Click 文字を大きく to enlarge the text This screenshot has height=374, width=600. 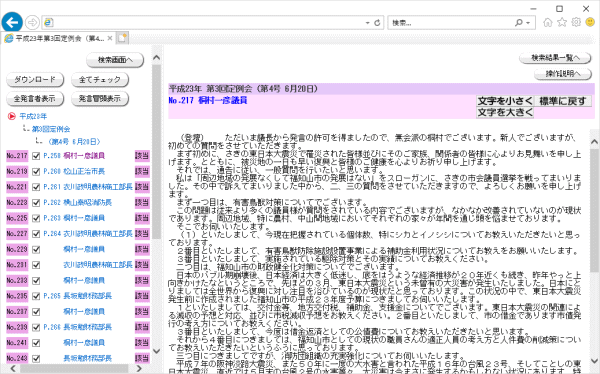pyautogui.click(x=505, y=113)
